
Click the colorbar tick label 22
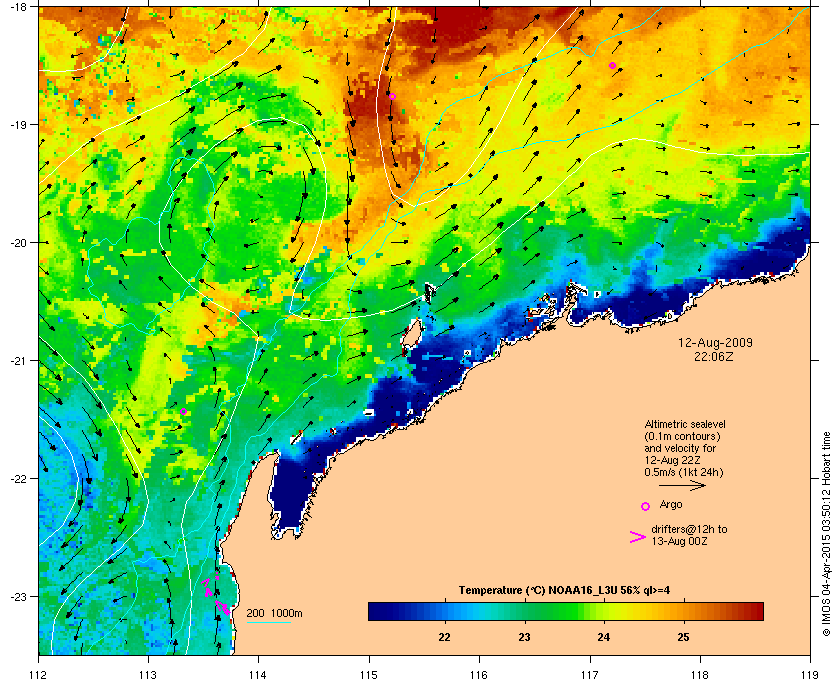444,637
